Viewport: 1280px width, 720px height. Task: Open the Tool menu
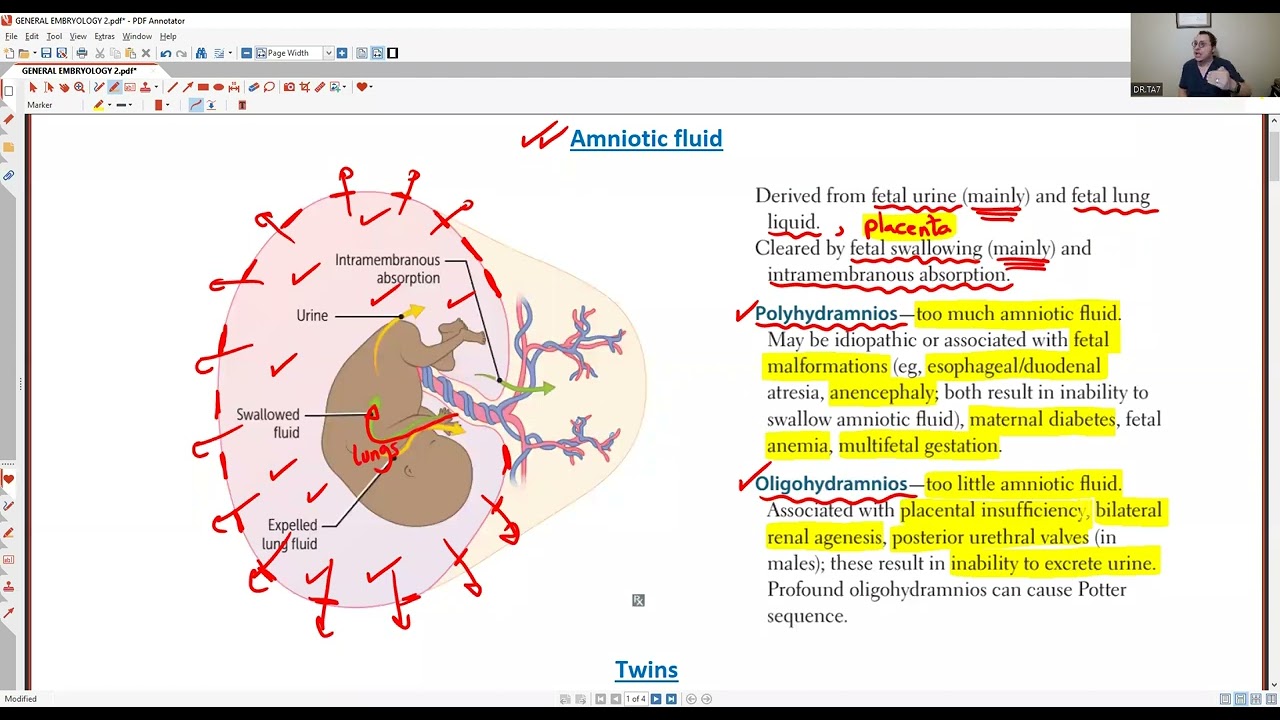(x=54, y=36)
